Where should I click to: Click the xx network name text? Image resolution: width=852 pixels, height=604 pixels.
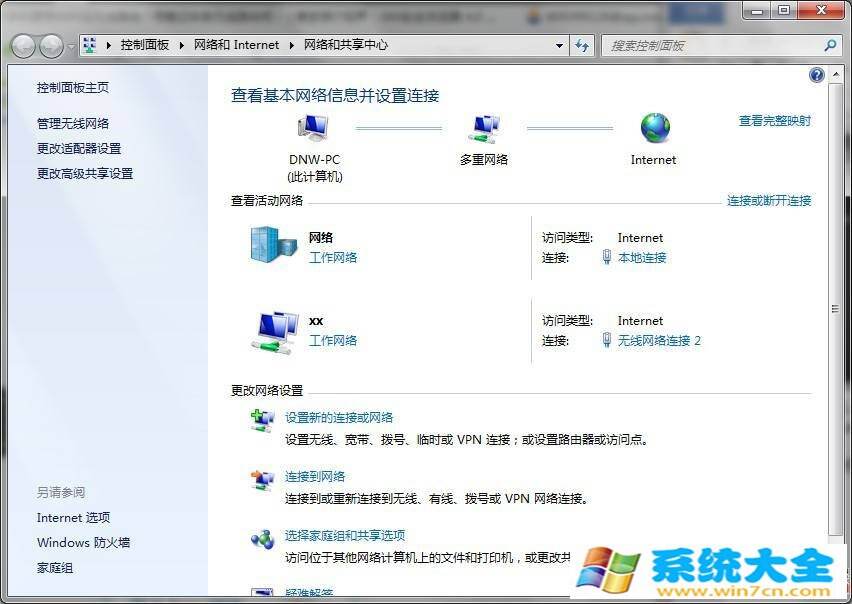pyautogui.click(x=316, y=321)
